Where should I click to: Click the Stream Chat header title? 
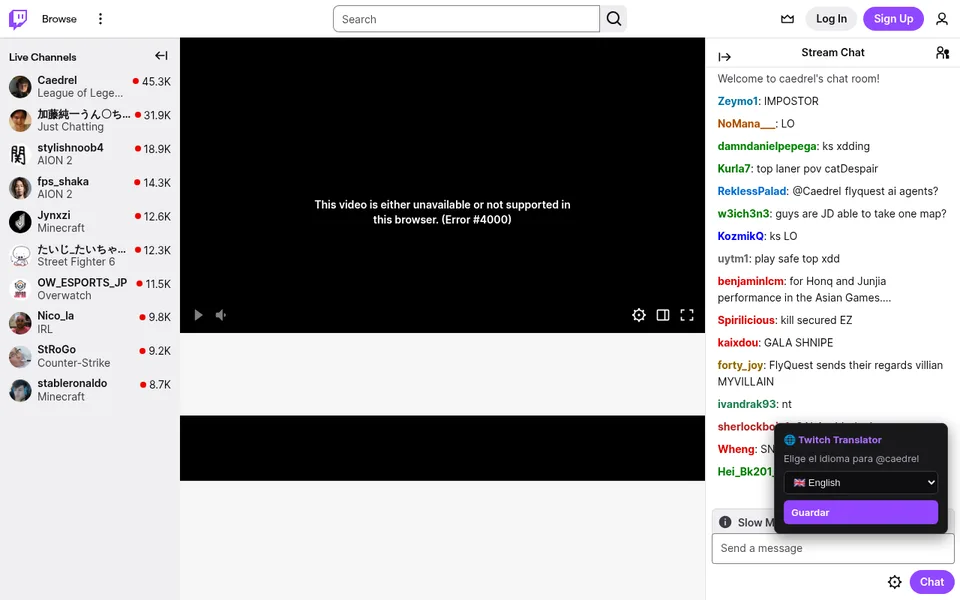(x=833, y=53)
